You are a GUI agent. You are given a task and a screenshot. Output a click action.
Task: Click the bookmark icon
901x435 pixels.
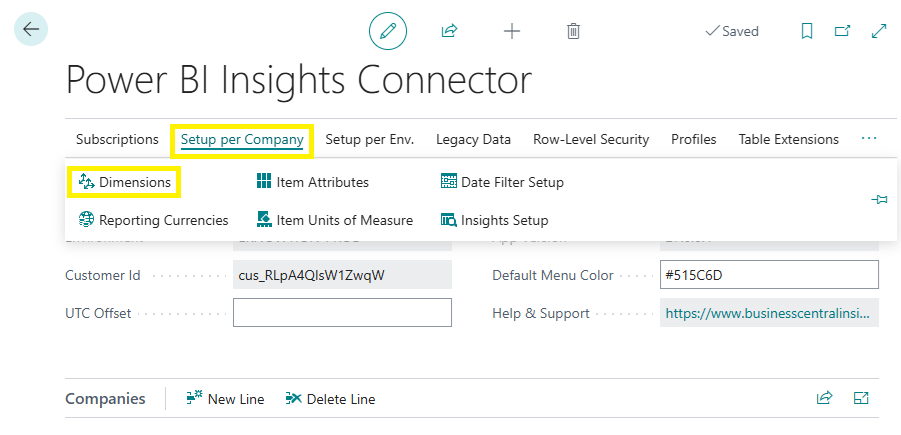pos(807,31)
